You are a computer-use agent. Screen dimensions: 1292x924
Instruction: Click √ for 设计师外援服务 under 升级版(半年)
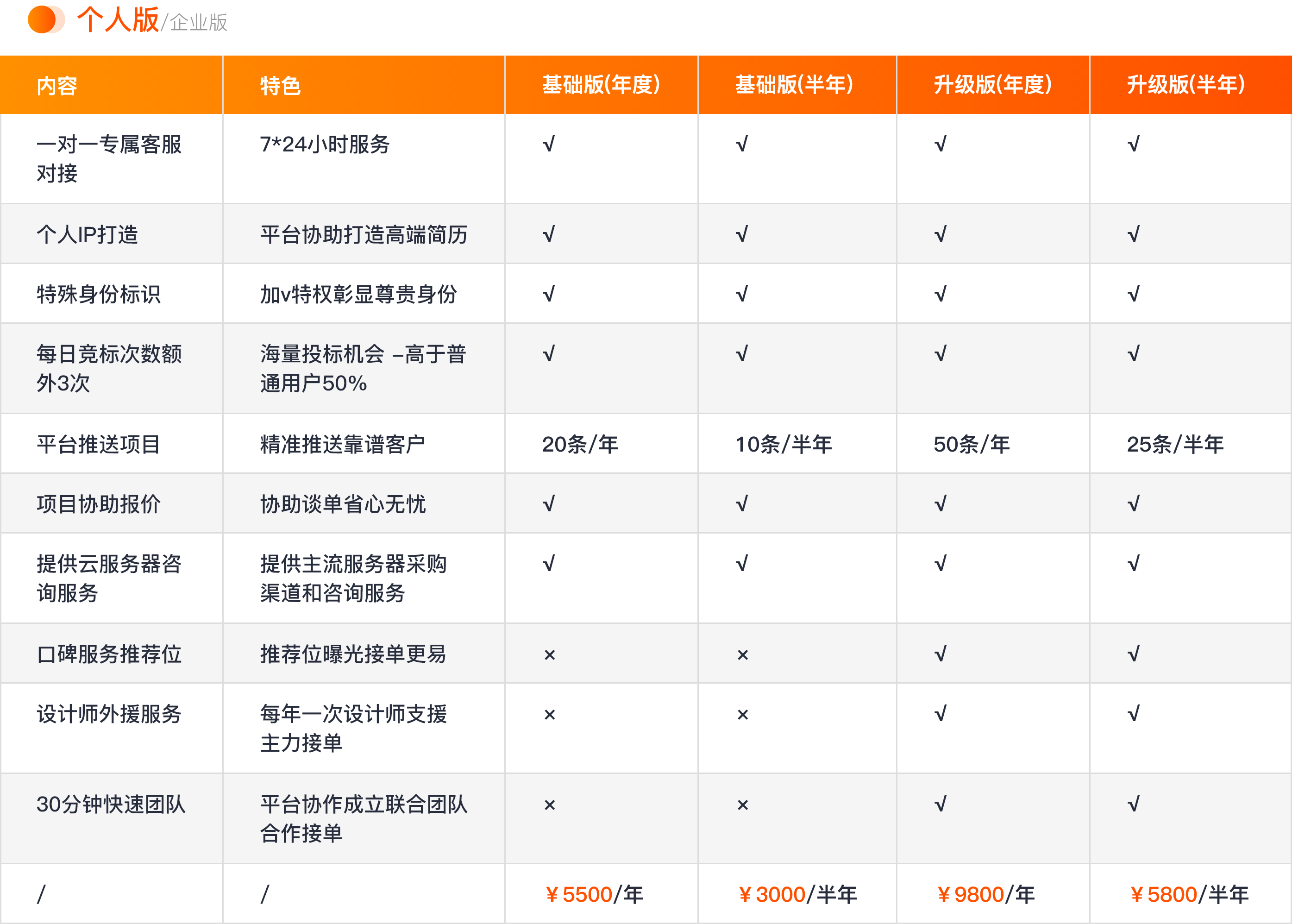pos(1133,713)
